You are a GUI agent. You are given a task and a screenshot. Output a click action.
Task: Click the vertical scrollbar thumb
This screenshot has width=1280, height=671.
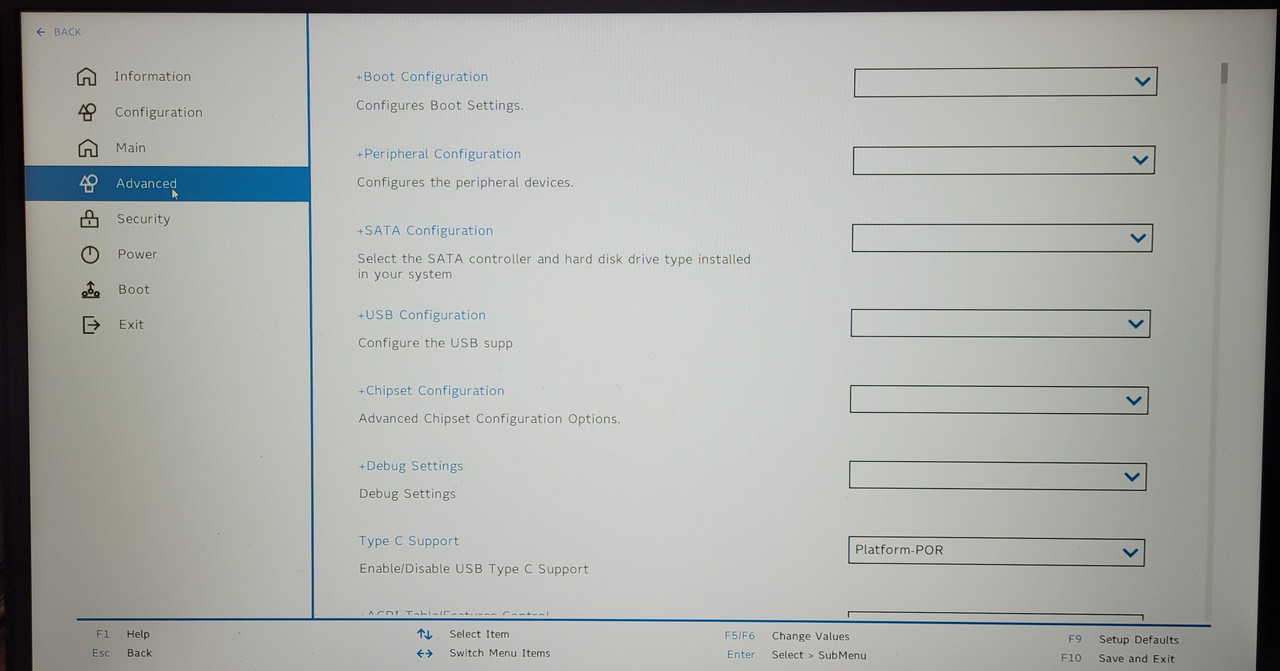click(x=1224, y=73)
